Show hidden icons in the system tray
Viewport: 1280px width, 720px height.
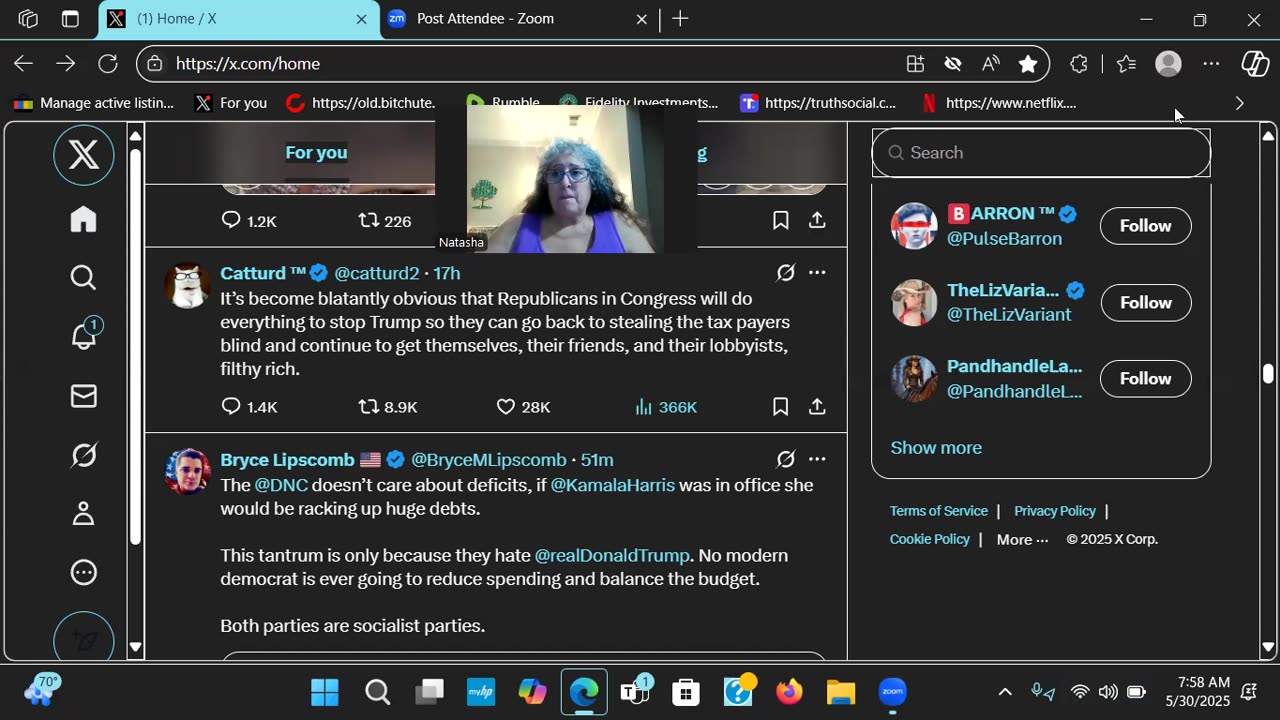[x=1005, y=692]
